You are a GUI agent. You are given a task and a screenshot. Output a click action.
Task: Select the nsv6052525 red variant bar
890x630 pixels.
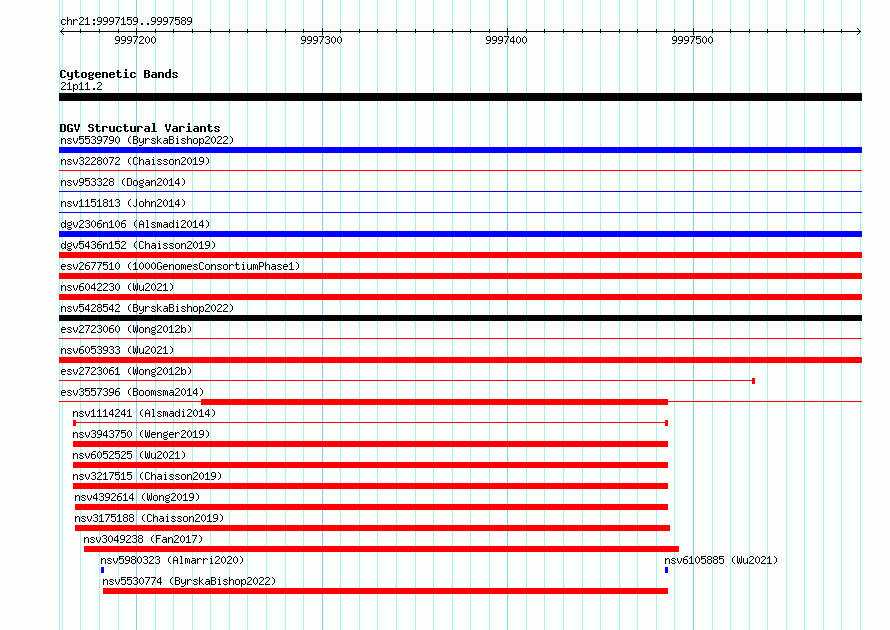click(x=370, y=465)
